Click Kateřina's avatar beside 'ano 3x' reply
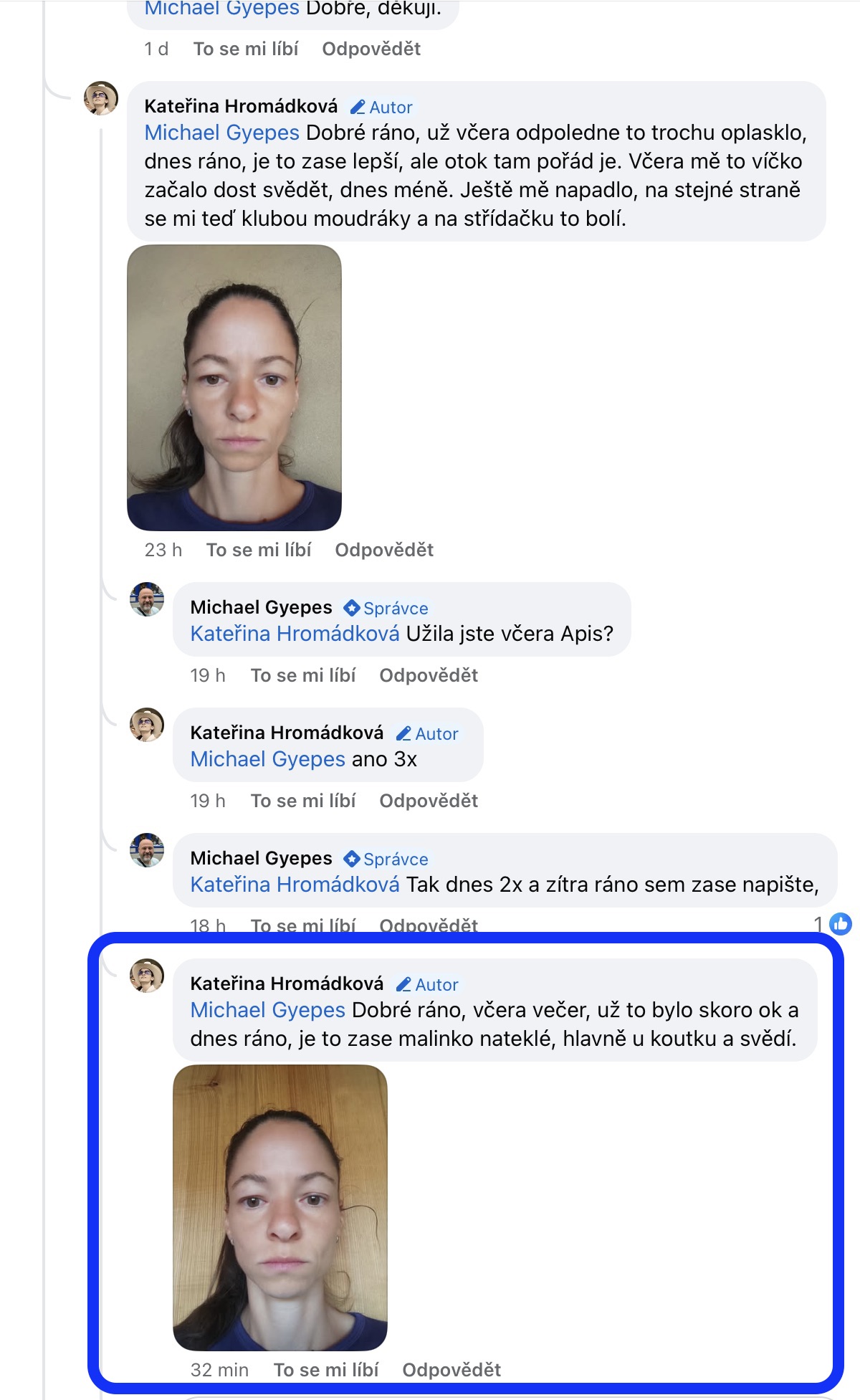Image resolution: width=860 pixels, height=1400 pixels. [x=147, y=725]
